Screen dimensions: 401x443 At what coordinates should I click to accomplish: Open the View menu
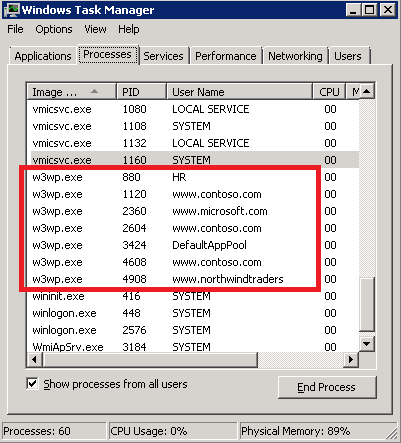pyautogui.click(x=95, y=29)
